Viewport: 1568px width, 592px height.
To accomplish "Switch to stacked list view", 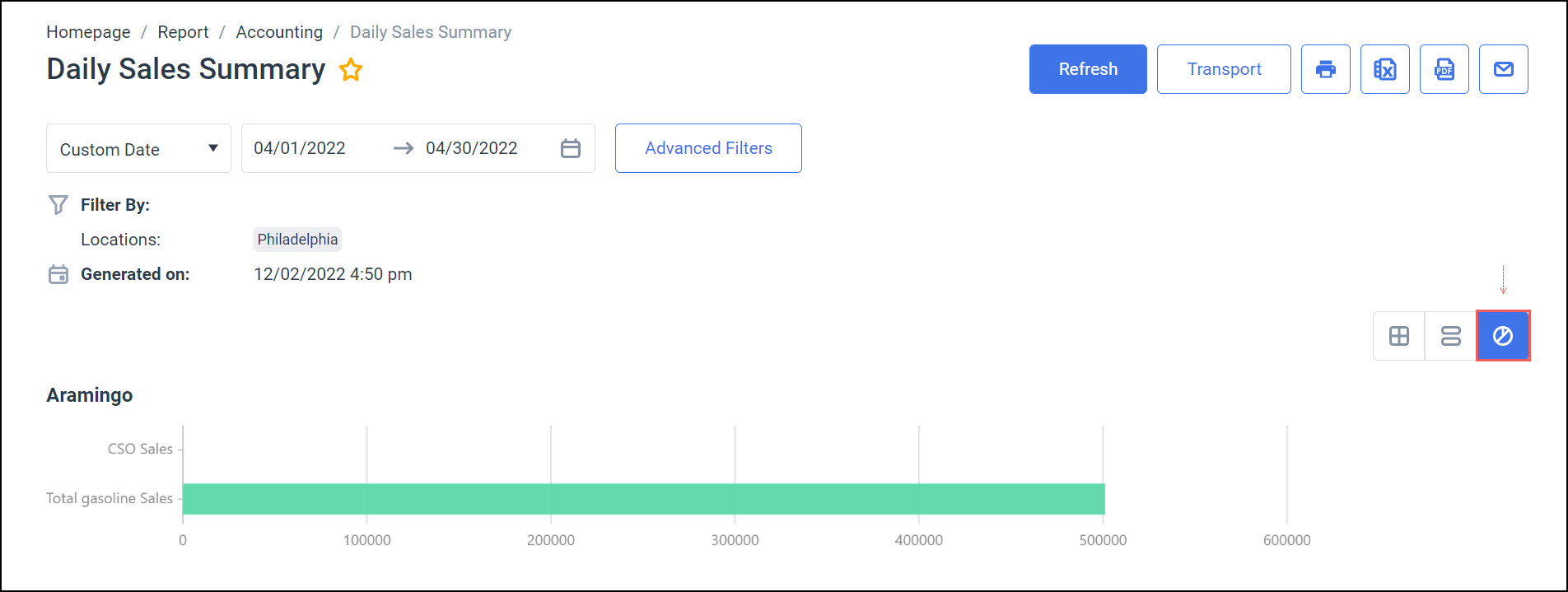I will click(x=1450, y=336).
